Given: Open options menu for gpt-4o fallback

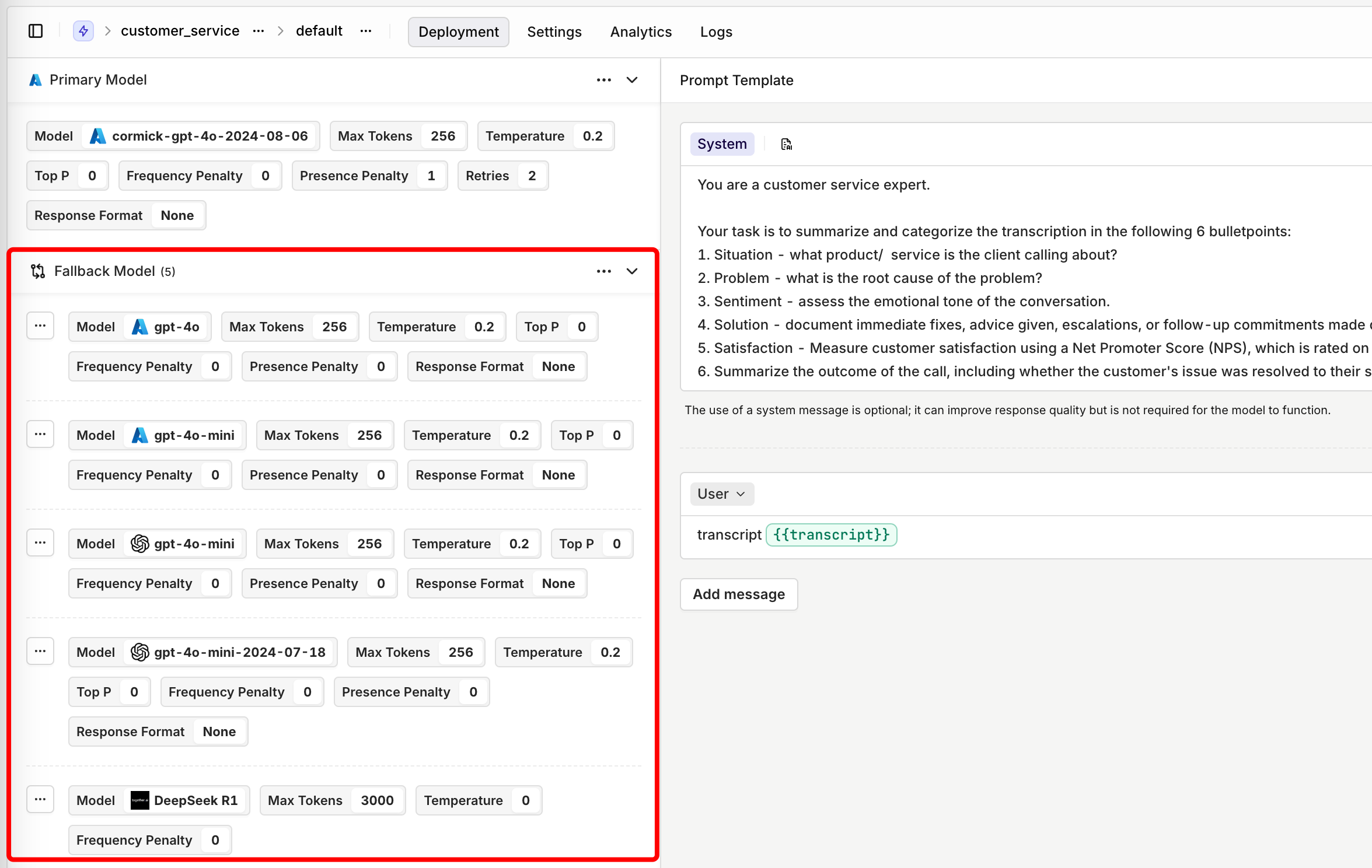Looking at the screenshot, I should coord(40,326).
